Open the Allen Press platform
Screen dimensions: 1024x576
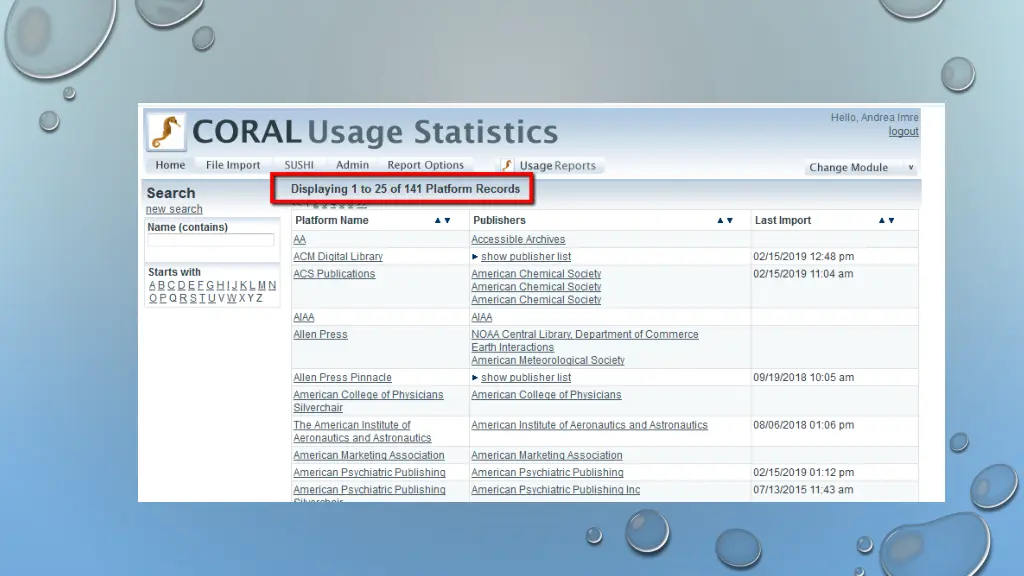click(x=320, y=334)
